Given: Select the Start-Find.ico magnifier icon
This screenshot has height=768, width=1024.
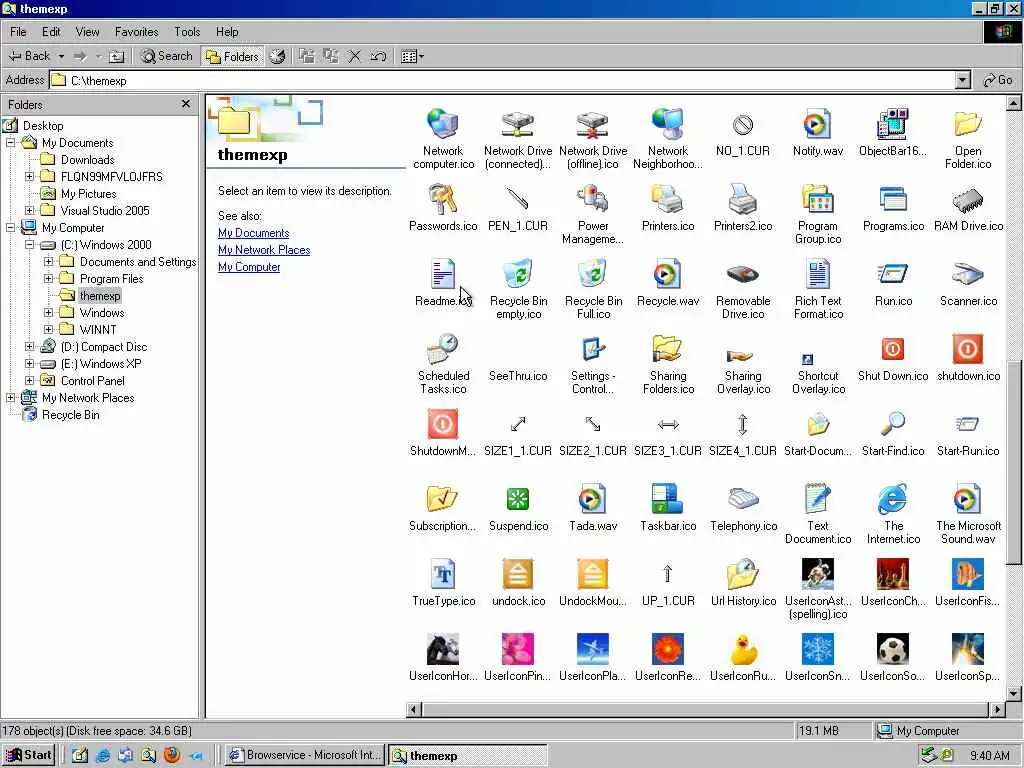Looking at the screenshot, I should click(893, 424).
